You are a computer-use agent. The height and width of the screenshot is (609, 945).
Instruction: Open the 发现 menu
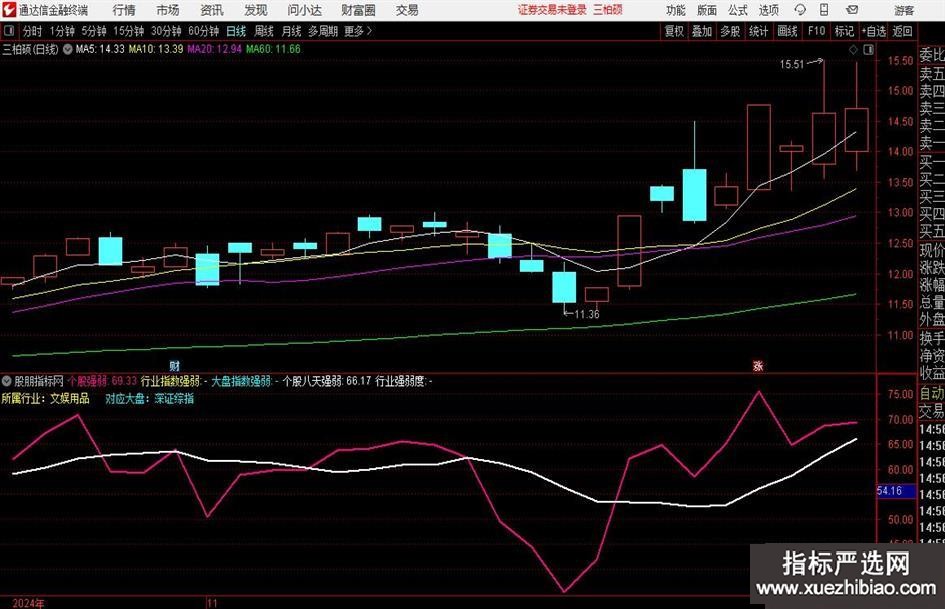tap(256, 10)
